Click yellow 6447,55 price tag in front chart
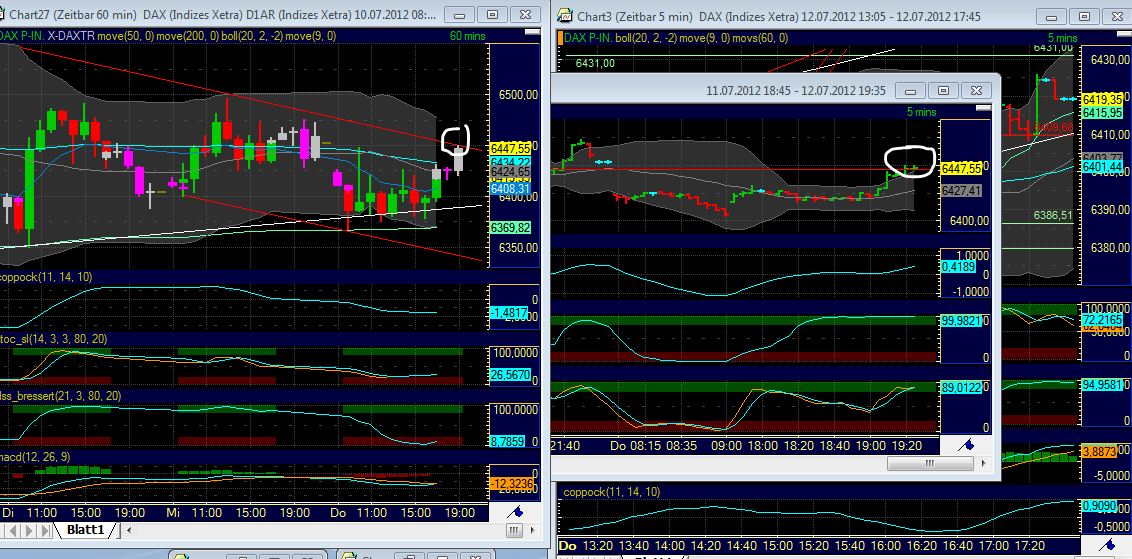 click(x=961, y=168)
